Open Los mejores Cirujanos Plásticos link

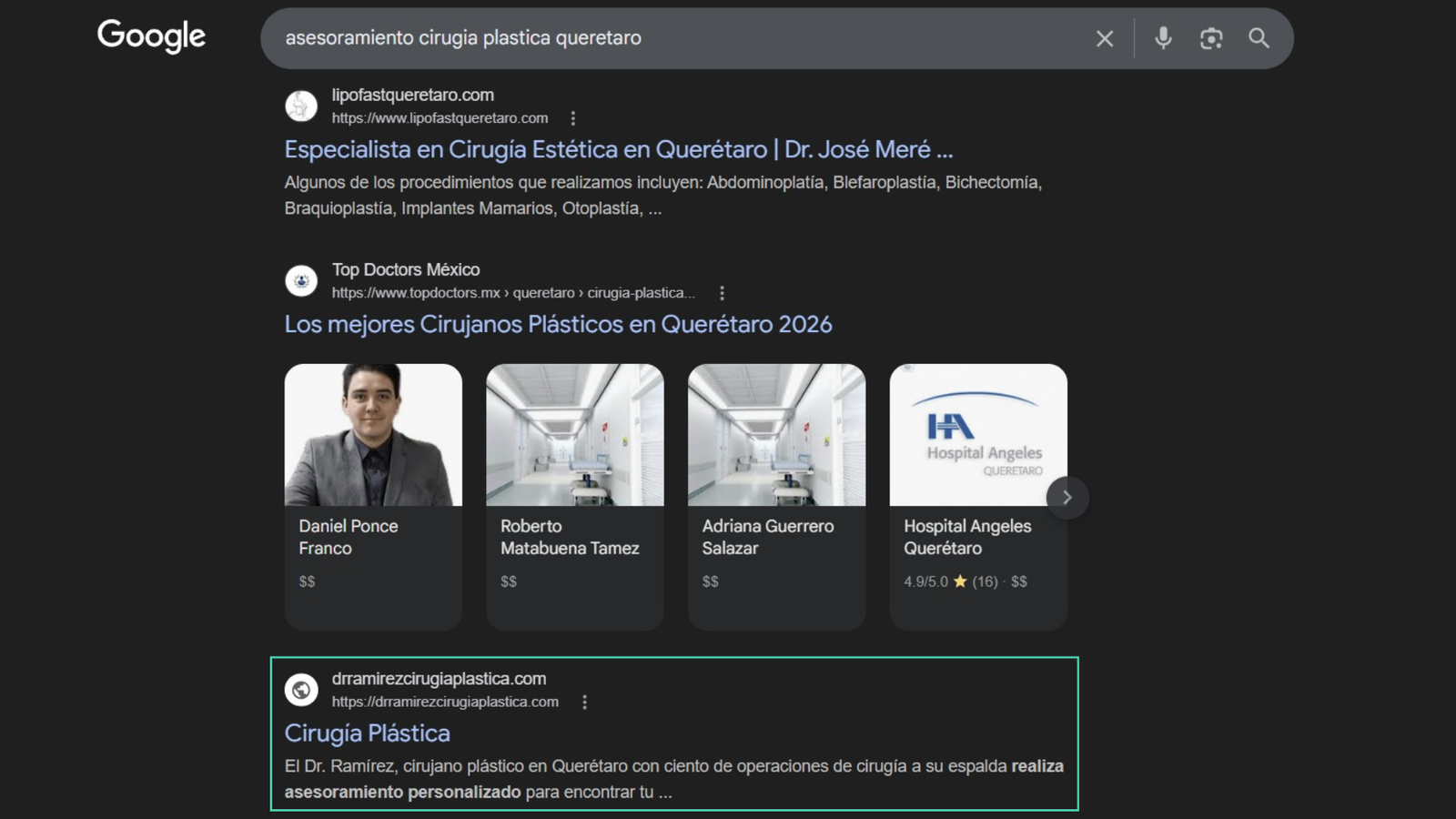pyautogui.click(x=558, y=324)
